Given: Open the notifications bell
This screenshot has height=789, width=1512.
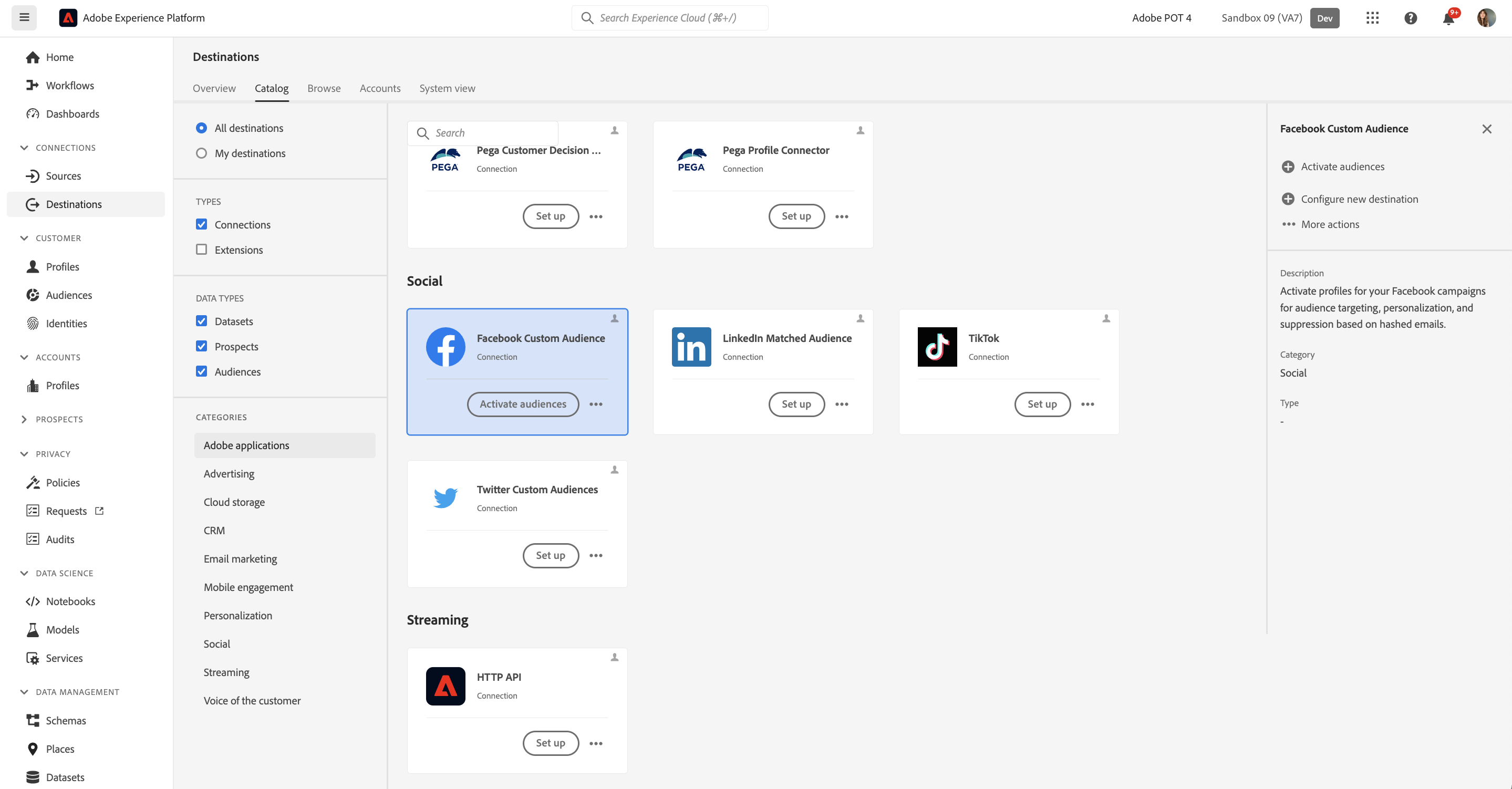Looking at the screenshot, I should [1448, 18].
